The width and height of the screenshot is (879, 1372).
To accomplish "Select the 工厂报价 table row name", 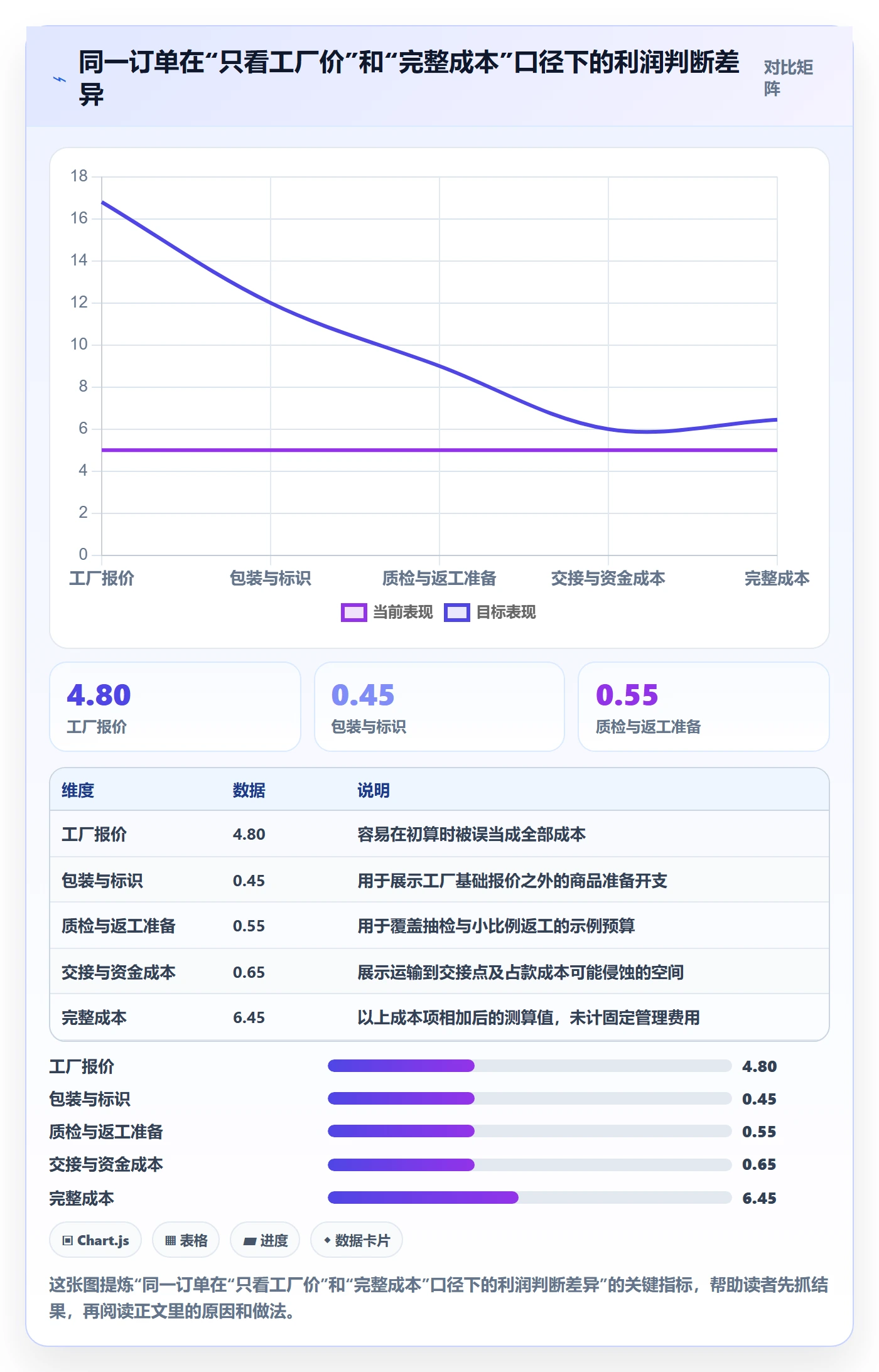I will pyautogui.click(x=94, y=834).
